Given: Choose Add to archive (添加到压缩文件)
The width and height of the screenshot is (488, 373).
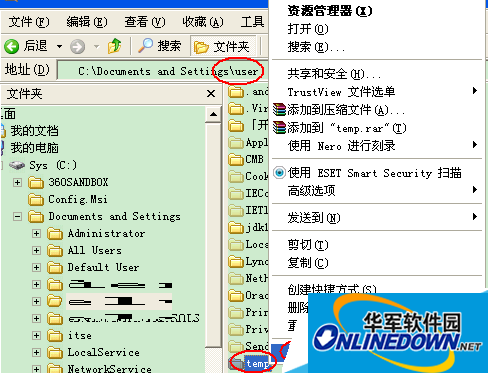Looking at the screenshot, I should 346,110.
